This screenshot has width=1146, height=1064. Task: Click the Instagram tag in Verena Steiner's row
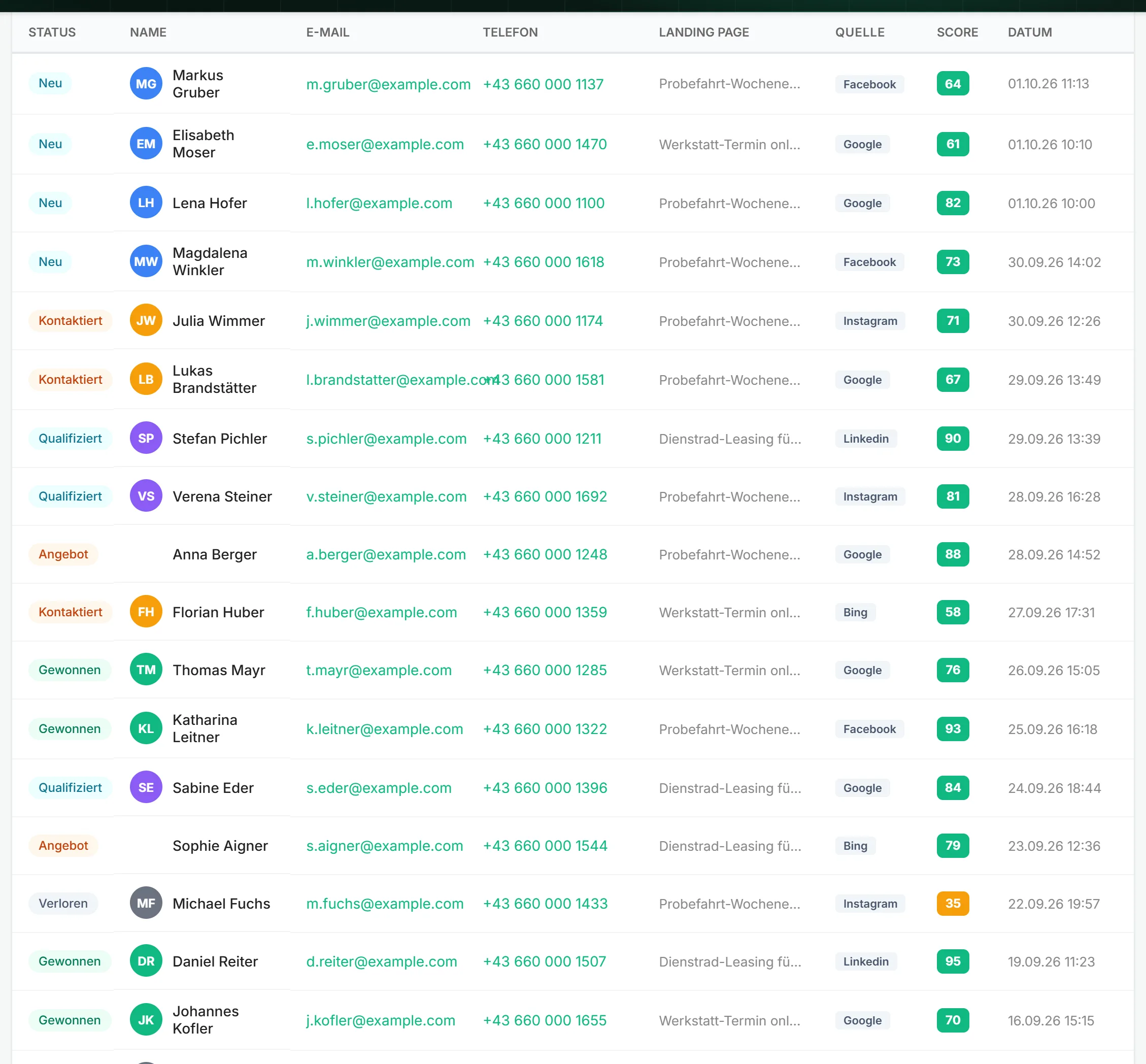[870, 496]
